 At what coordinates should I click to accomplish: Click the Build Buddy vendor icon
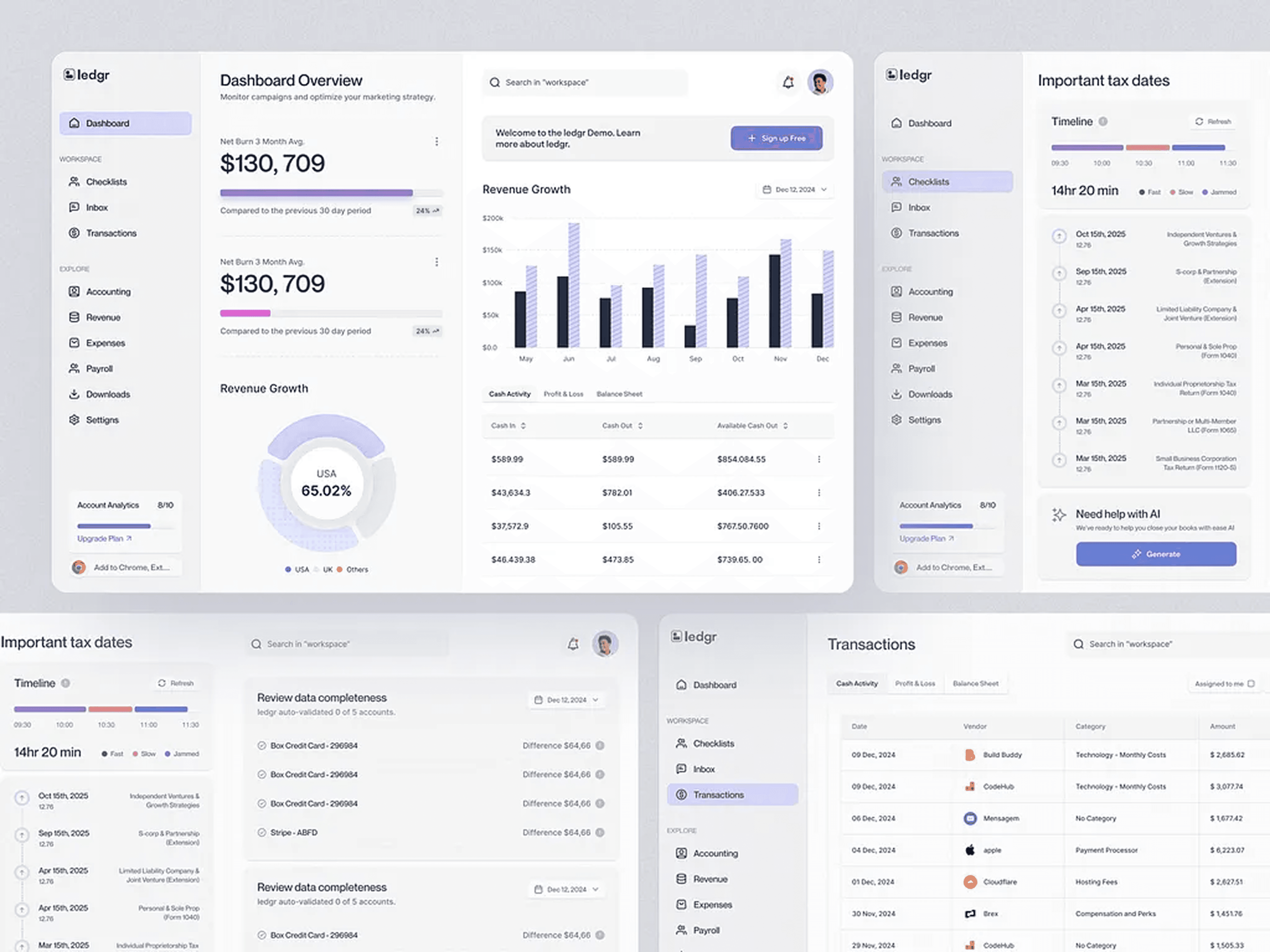coord(970,755)
